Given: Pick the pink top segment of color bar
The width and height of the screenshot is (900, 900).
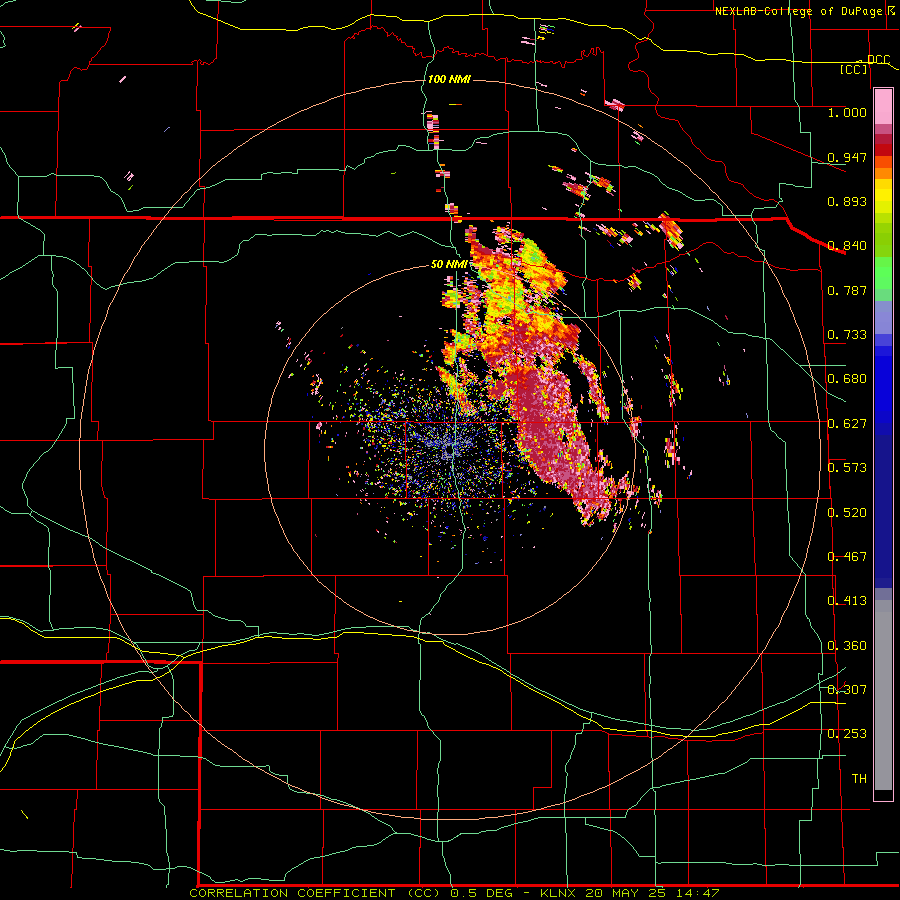Looking at the screenshot, I should tap(883, 107).
